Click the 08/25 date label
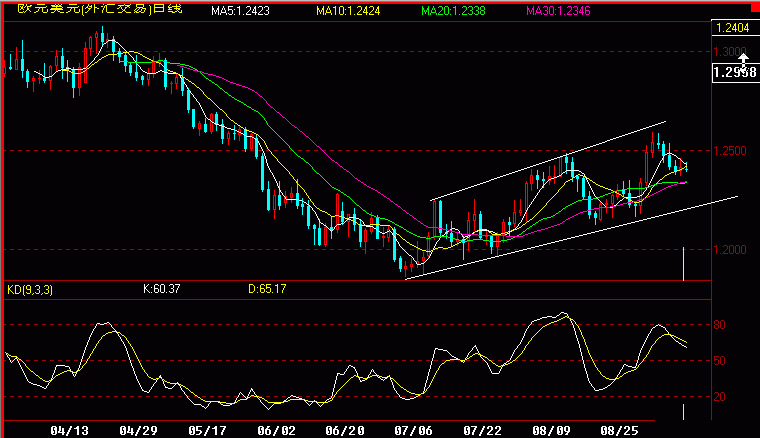Screen dimensions: 760x438 pyautogui.click(x=619, y=430)
